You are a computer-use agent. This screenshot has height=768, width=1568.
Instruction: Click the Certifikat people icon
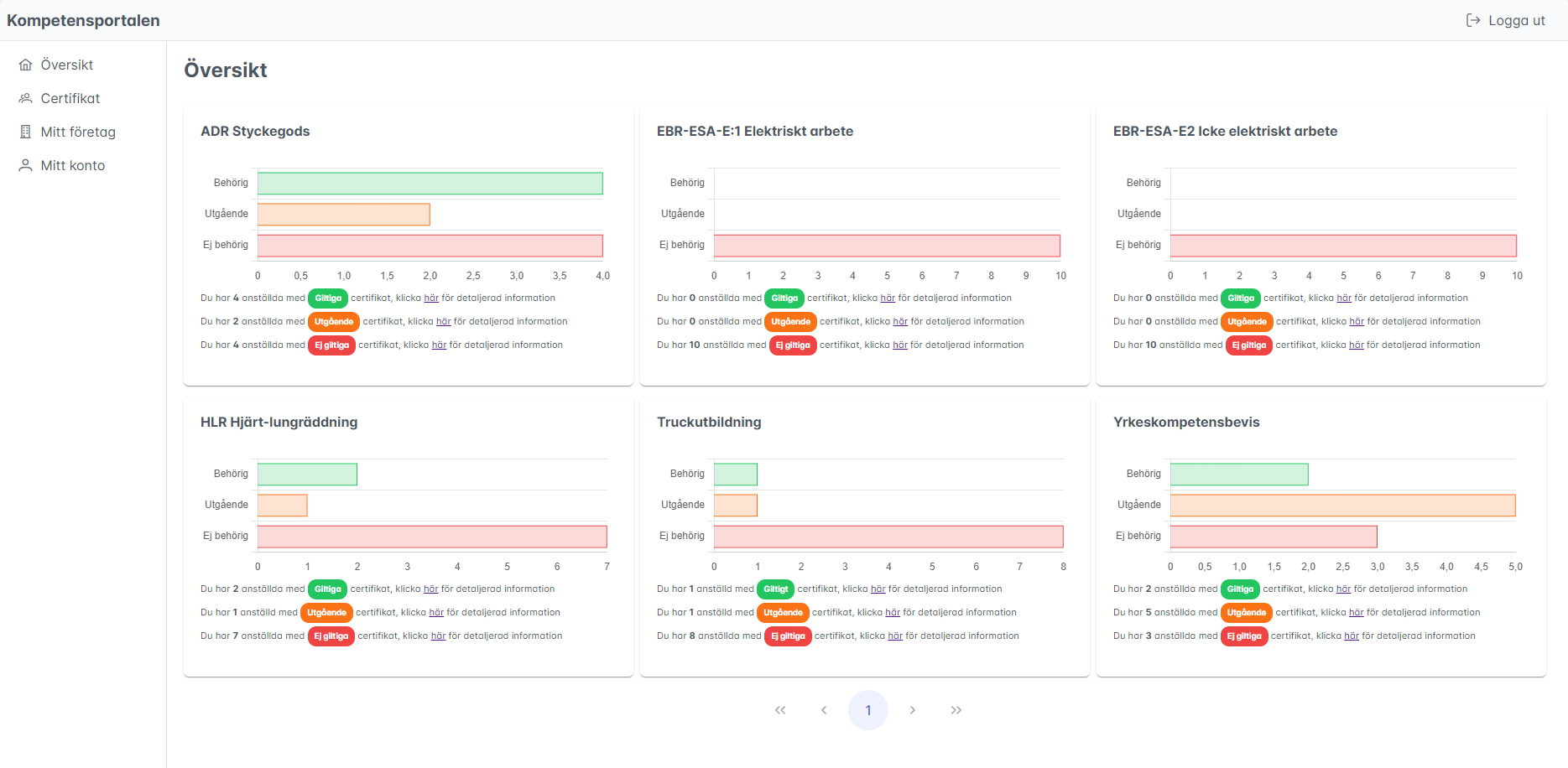tap(26, 98)
